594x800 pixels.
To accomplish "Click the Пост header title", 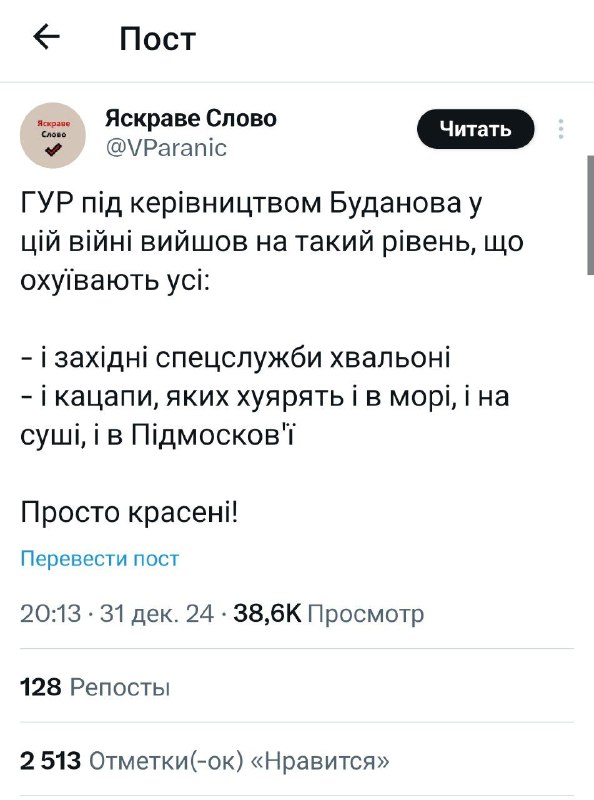I will (x=158, y=39).
